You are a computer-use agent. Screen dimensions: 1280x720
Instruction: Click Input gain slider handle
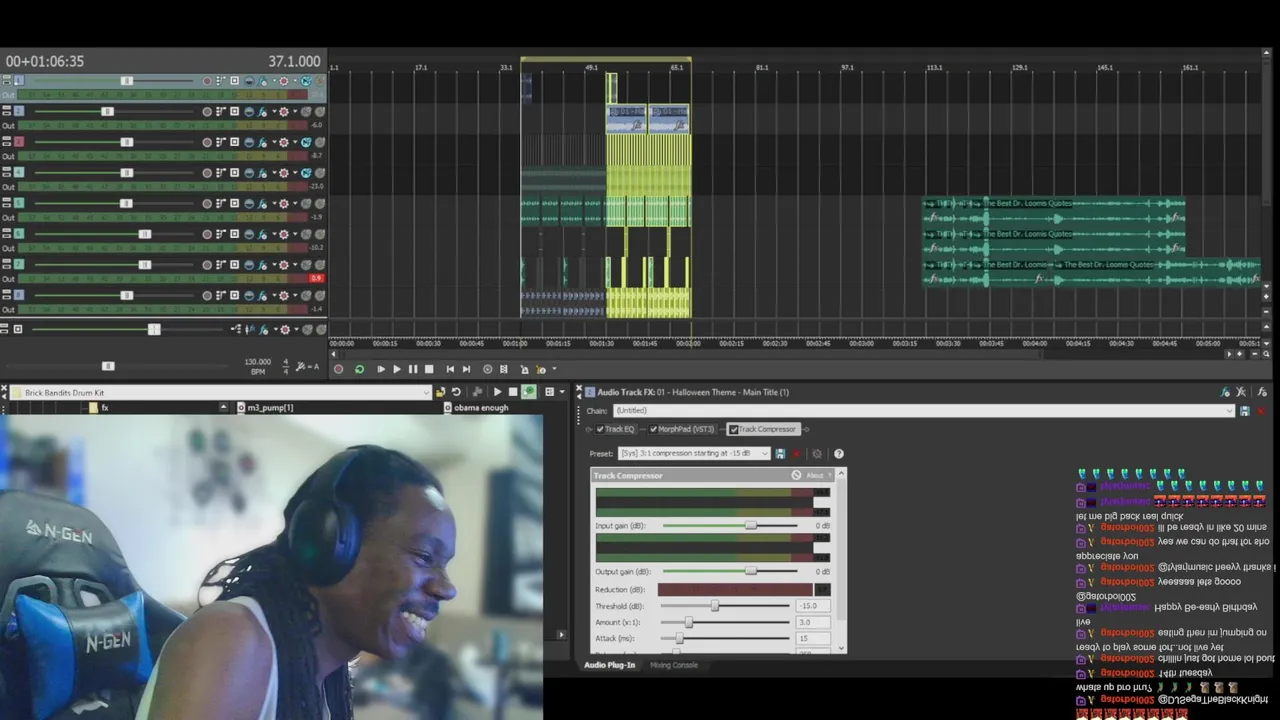[751, 525]
